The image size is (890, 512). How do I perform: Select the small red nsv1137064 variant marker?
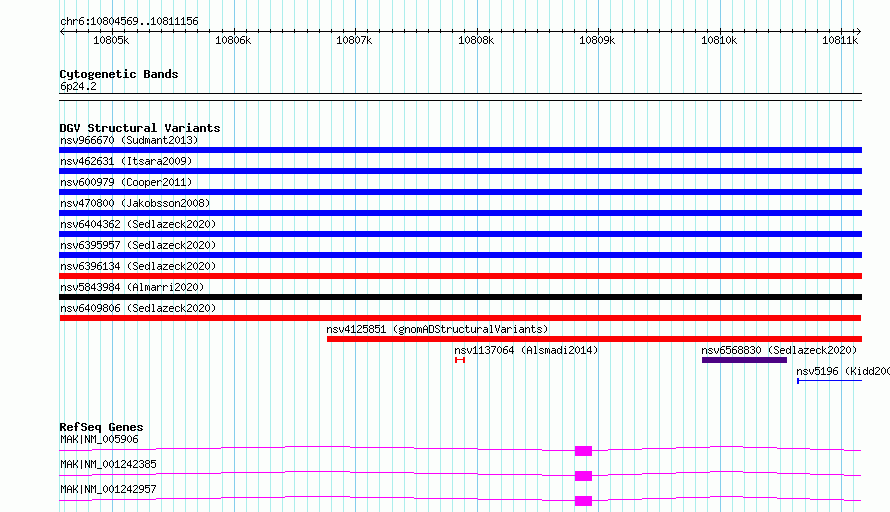[460, 360]
